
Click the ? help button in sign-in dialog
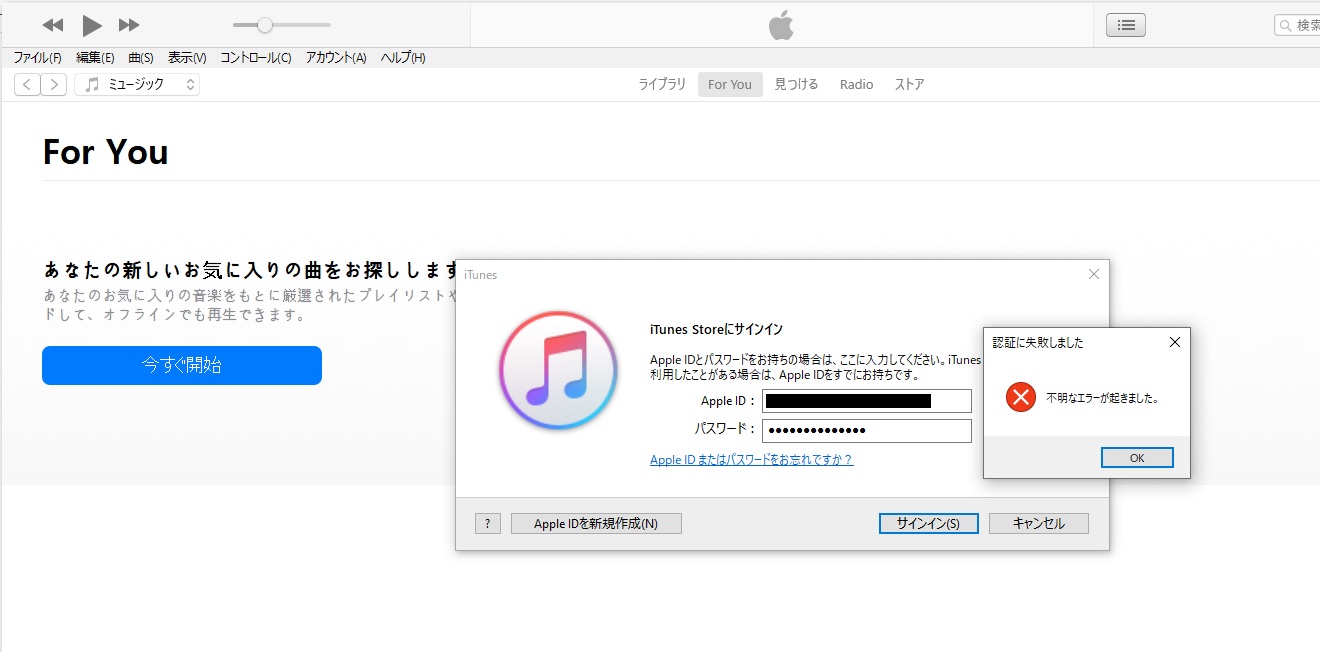488,523
